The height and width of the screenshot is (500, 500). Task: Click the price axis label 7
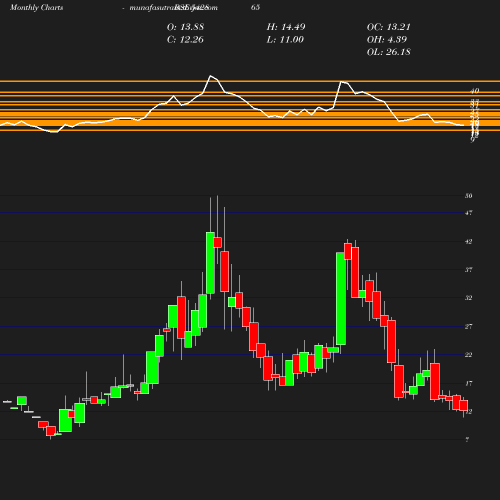click(x=467, y=440)
